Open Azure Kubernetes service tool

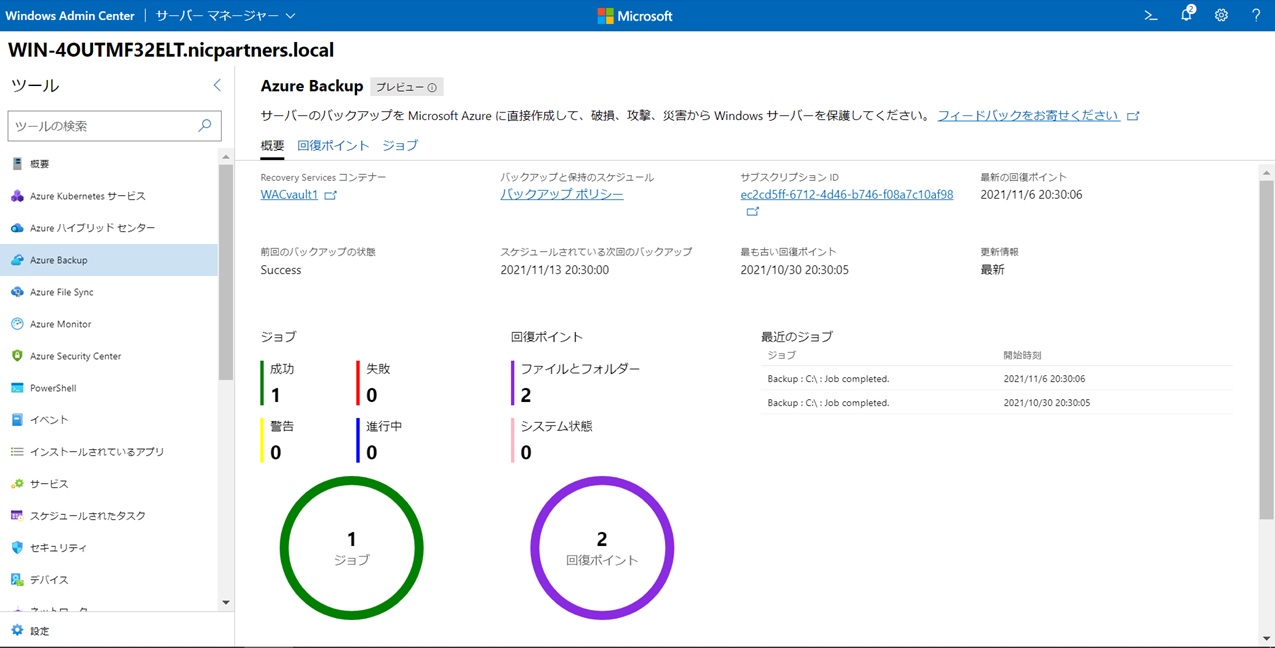pyautogui.click(x=87, y=196)
